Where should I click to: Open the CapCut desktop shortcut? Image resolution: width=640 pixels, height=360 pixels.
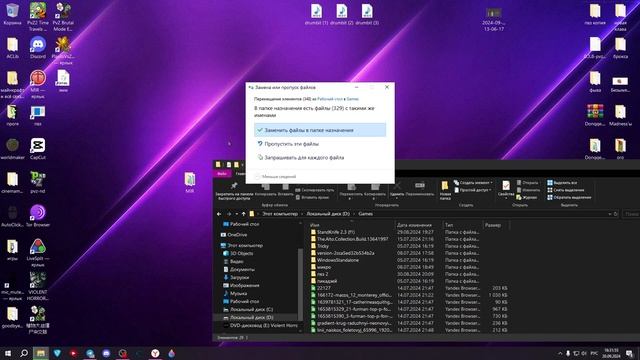pos(38,148)
